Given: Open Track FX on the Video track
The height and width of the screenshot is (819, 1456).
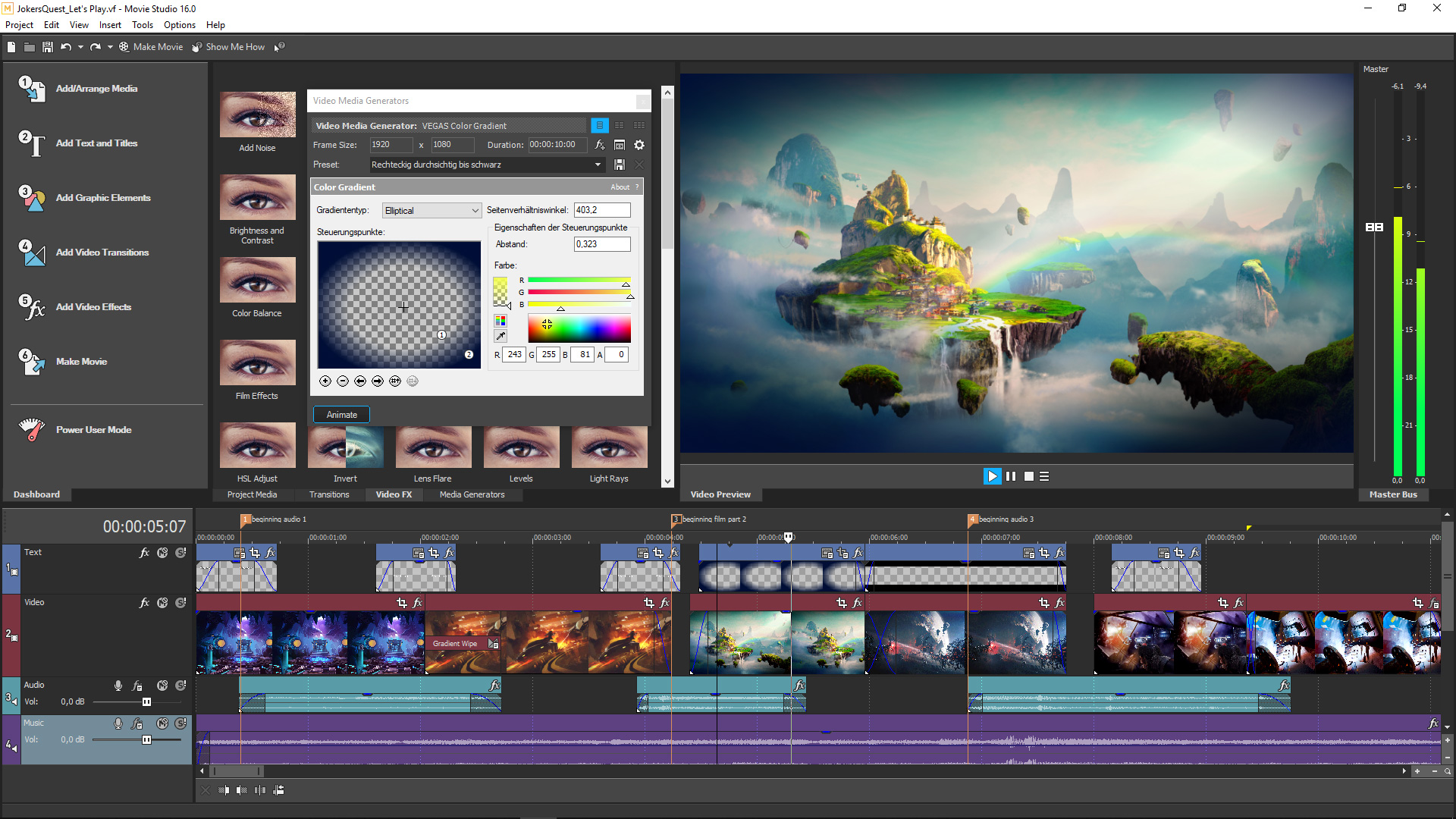Looking at the screenshot, I should pos(144,603).
